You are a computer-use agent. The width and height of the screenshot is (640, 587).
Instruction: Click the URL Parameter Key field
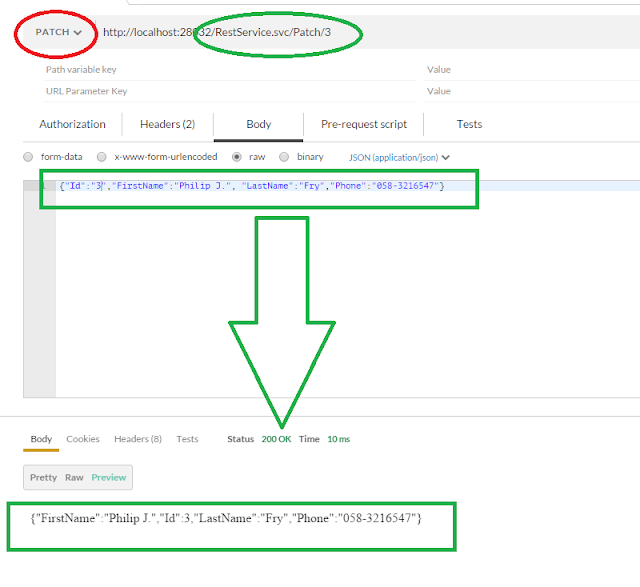230,91
